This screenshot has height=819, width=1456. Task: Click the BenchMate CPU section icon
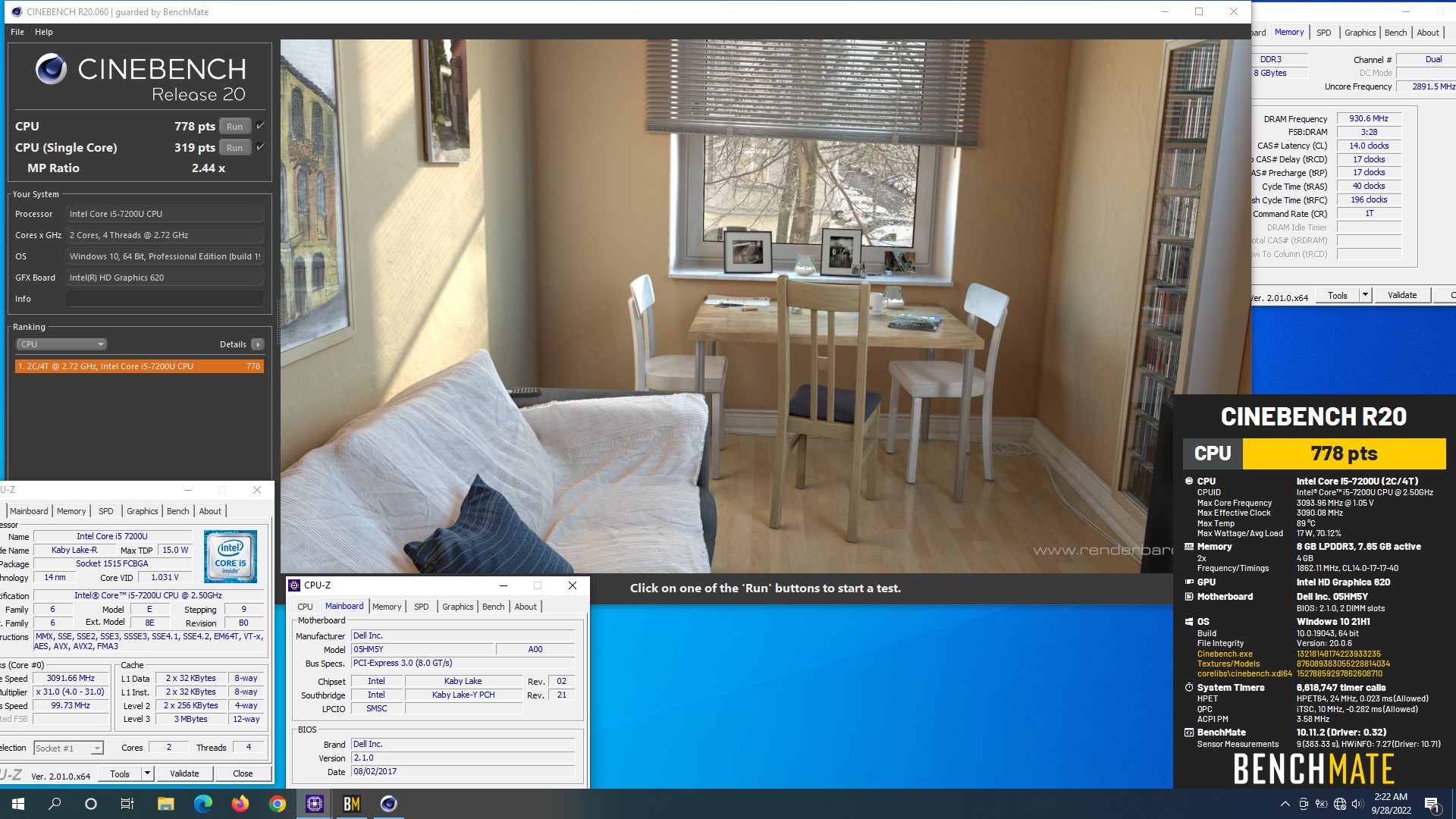pyautogui.click(x=1188, y=481)
